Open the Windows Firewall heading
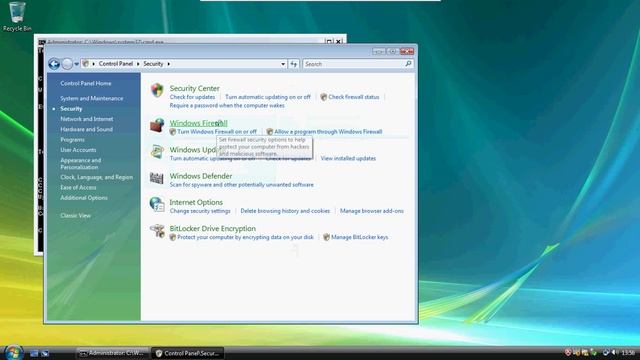The width and height of the screenshot is (640, 360). (198, 123)
